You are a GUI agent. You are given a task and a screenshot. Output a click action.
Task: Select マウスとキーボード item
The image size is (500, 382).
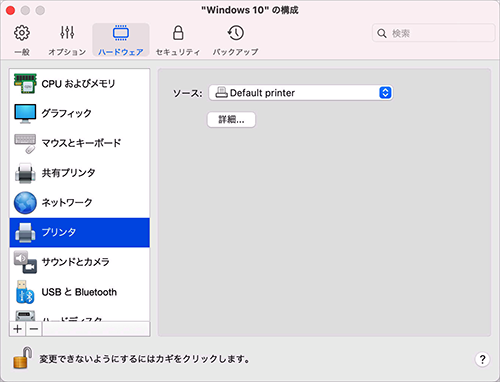tap(80, 143)
